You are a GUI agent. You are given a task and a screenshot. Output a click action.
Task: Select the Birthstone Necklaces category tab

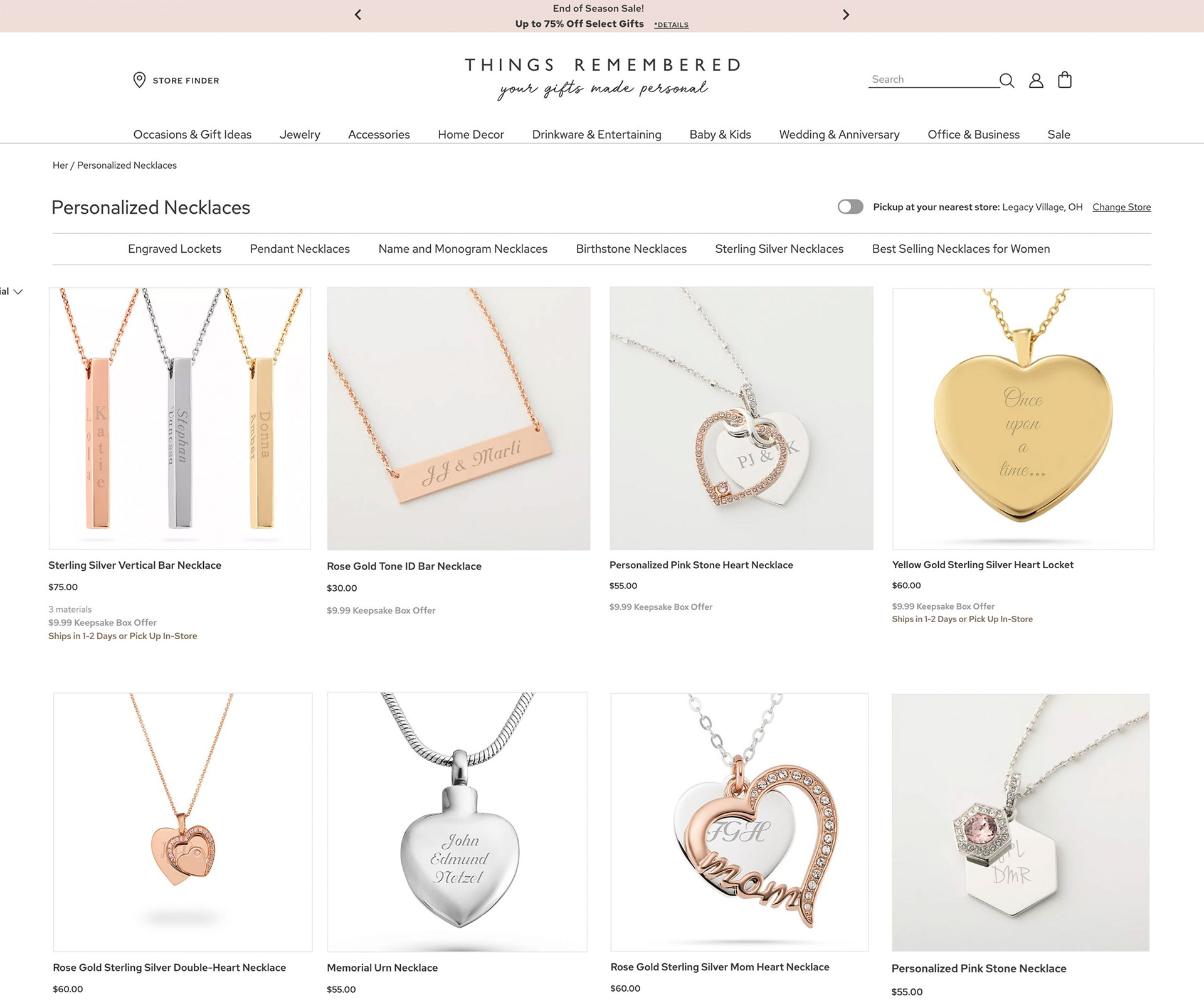[631, 249]
